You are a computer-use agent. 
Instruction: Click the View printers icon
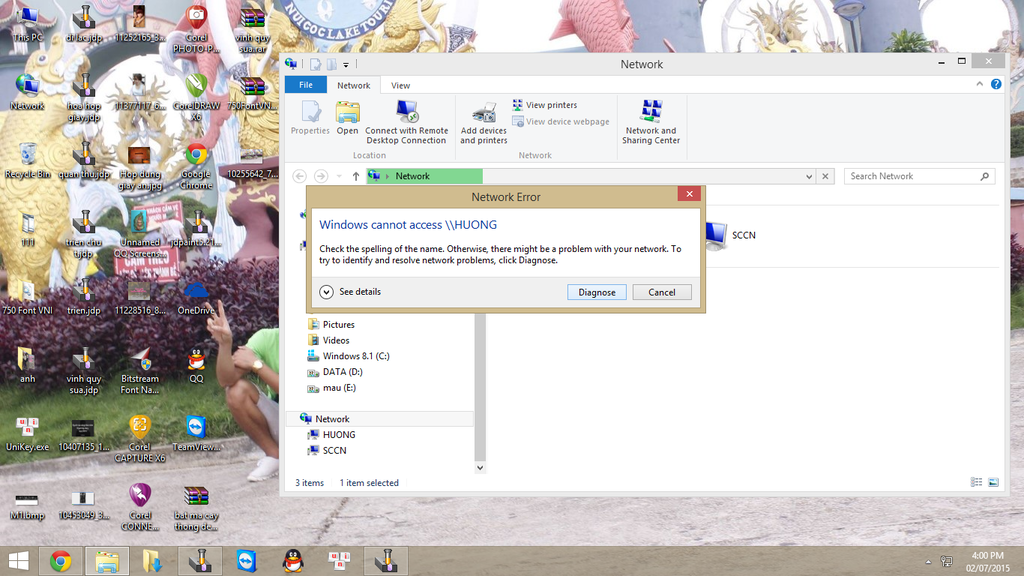[518, 105]
